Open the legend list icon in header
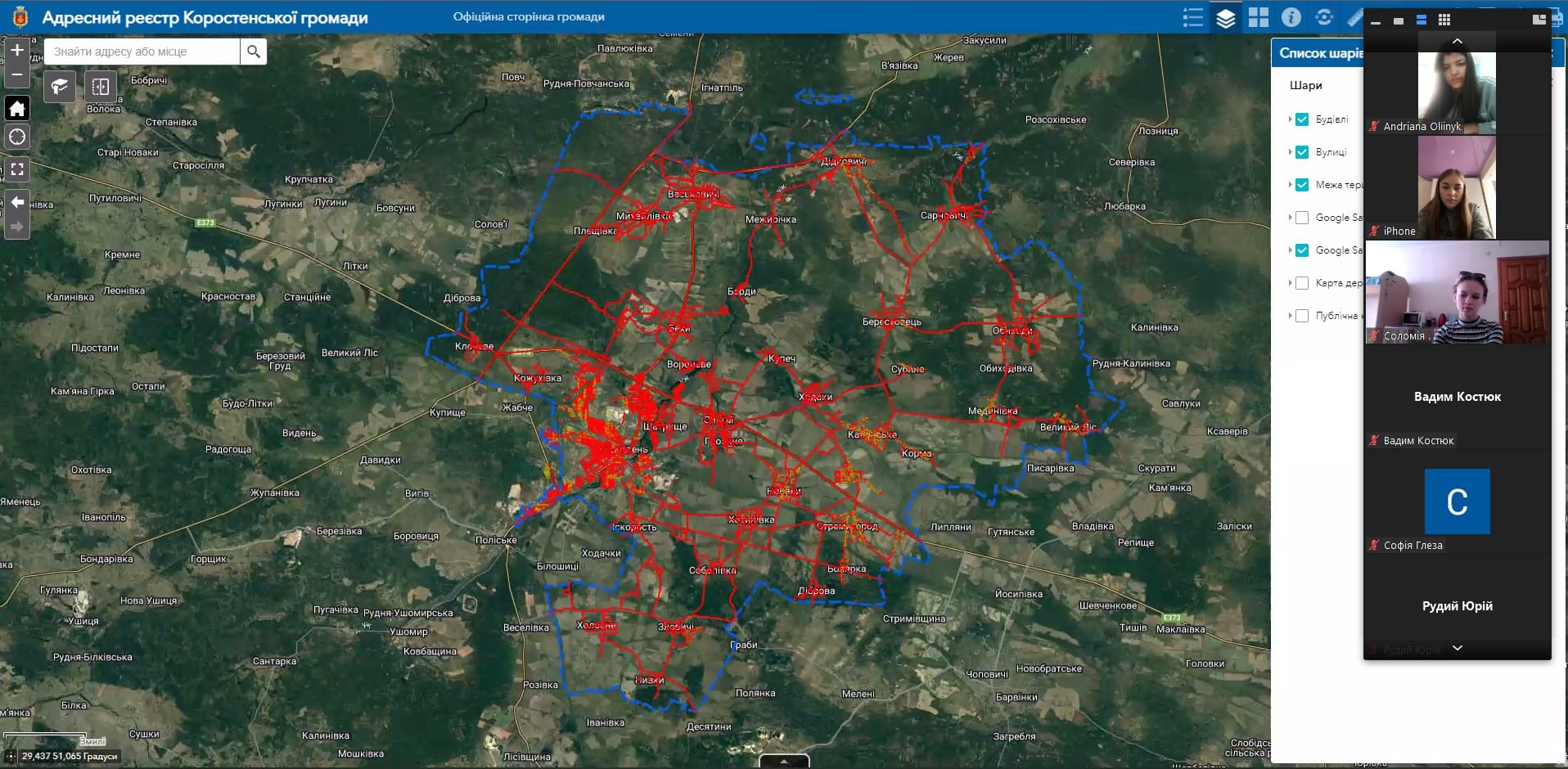 click(1193, 17)
